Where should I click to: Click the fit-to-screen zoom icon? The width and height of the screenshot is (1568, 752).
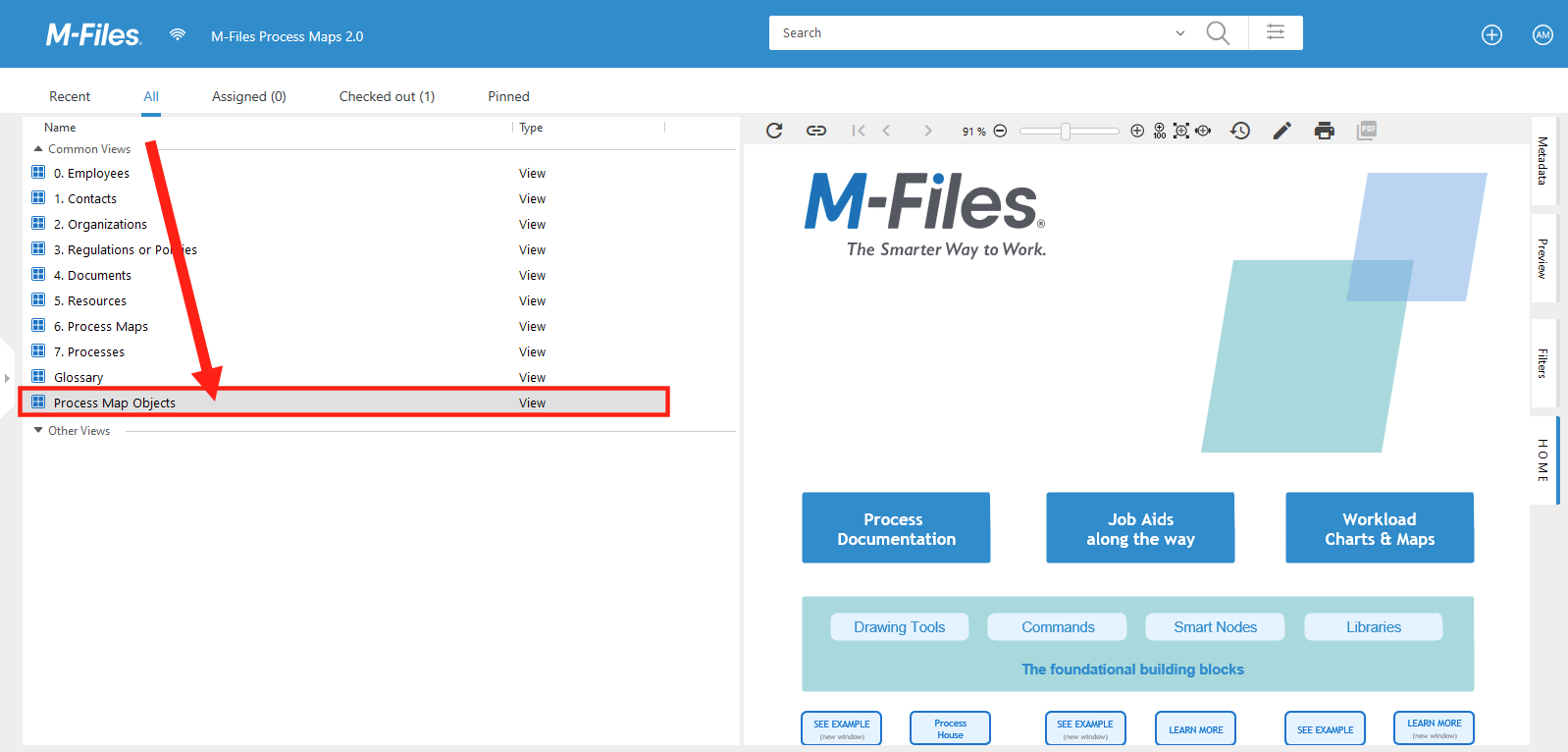1181,131
